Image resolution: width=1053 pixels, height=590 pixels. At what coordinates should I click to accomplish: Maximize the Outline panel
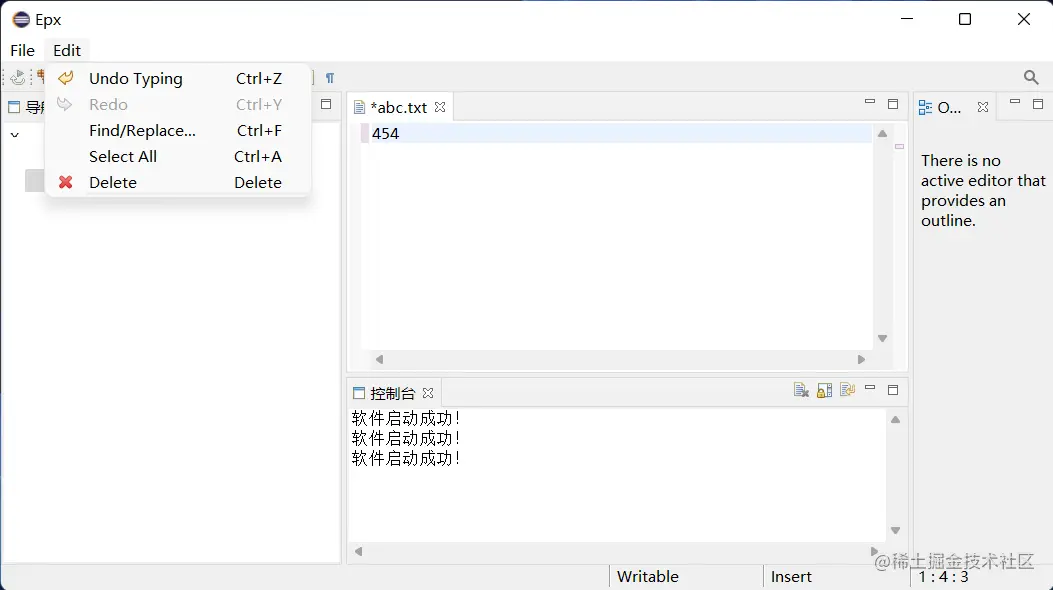(x=1038, y=104)
